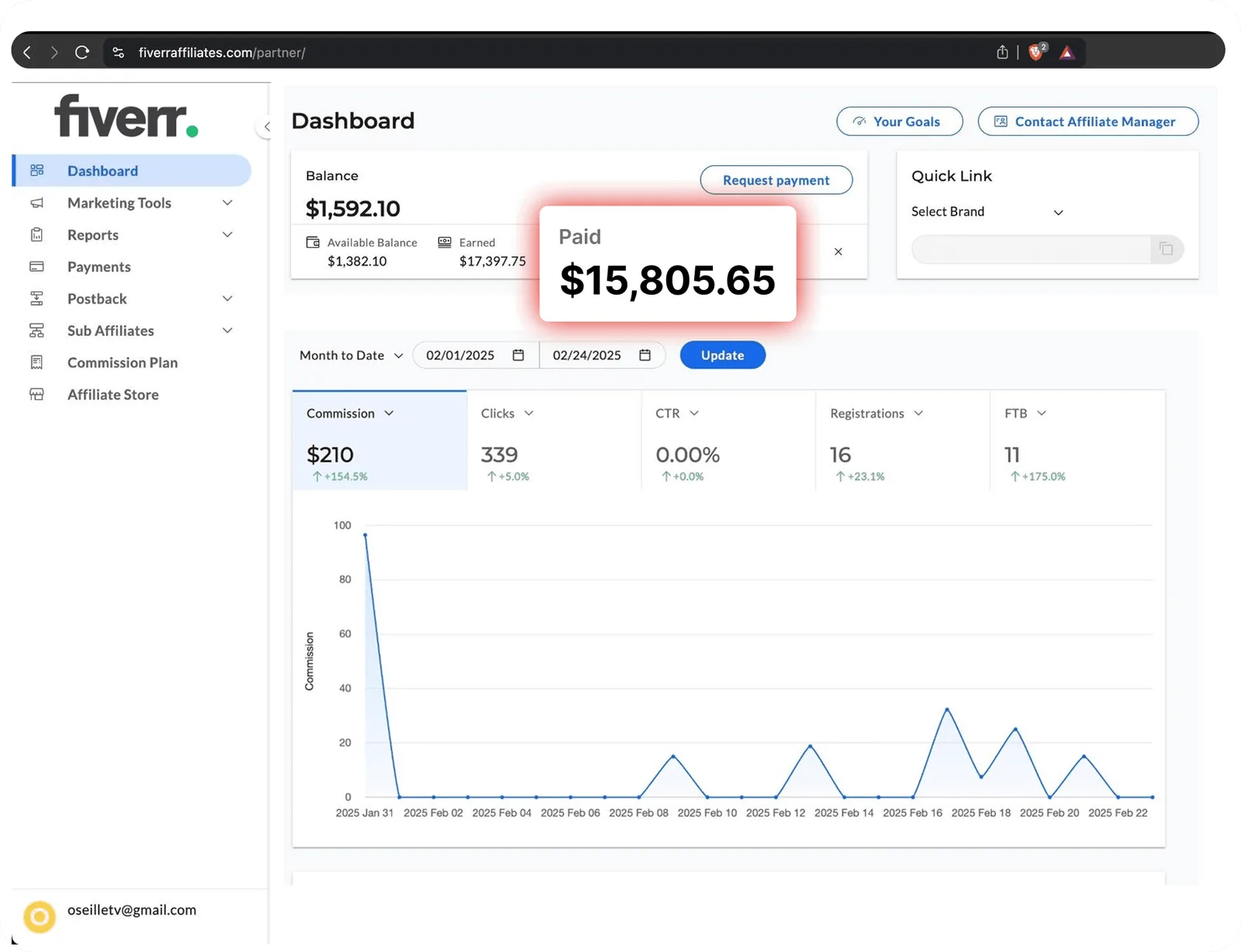Click the blue Update button
The height and width of the screenshot is (952, 1241).
(x=723, y=355)
